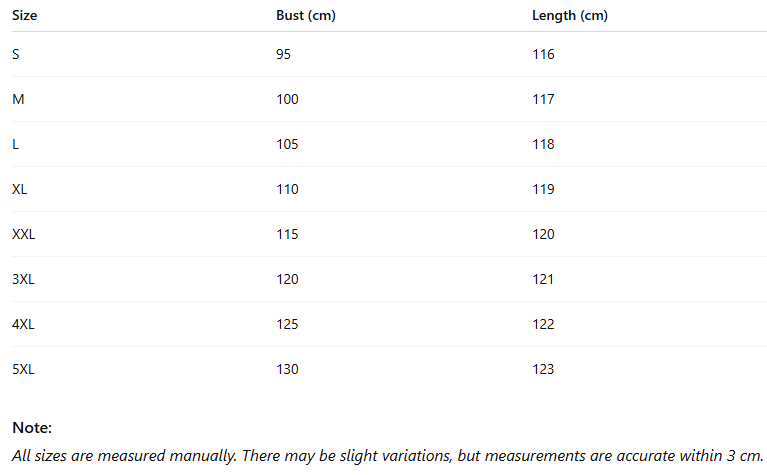The image size is (767, 475).
Task: Click the Size column header
Action: click(x=24, y=16)
